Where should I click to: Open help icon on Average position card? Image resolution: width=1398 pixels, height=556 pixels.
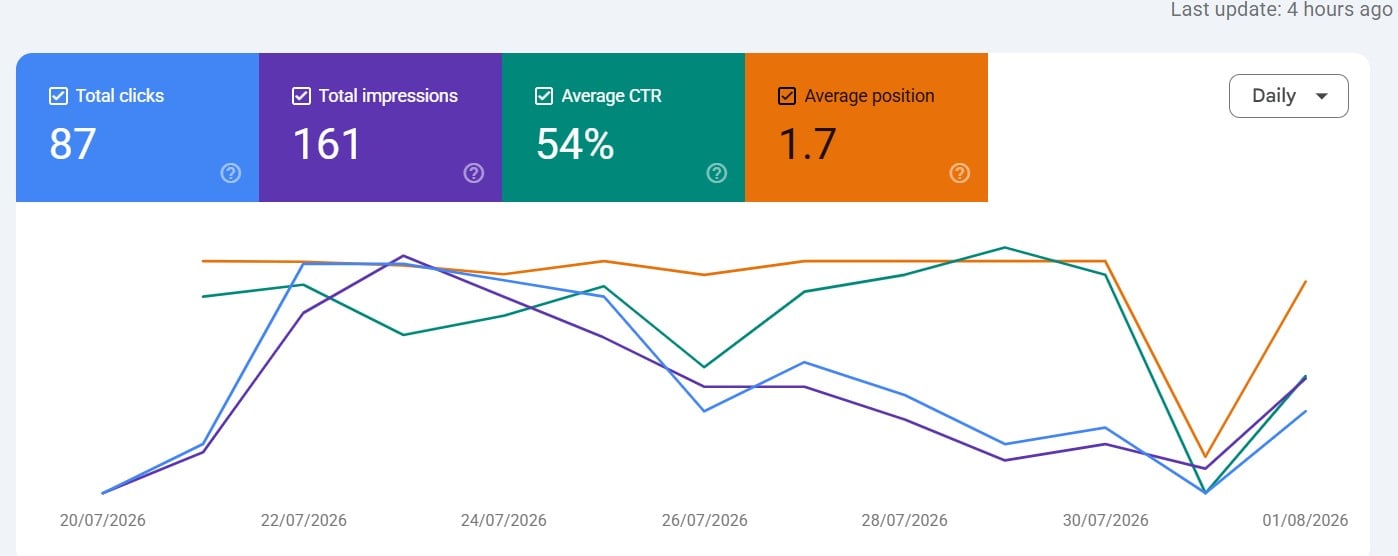click(x=960, y=173)
